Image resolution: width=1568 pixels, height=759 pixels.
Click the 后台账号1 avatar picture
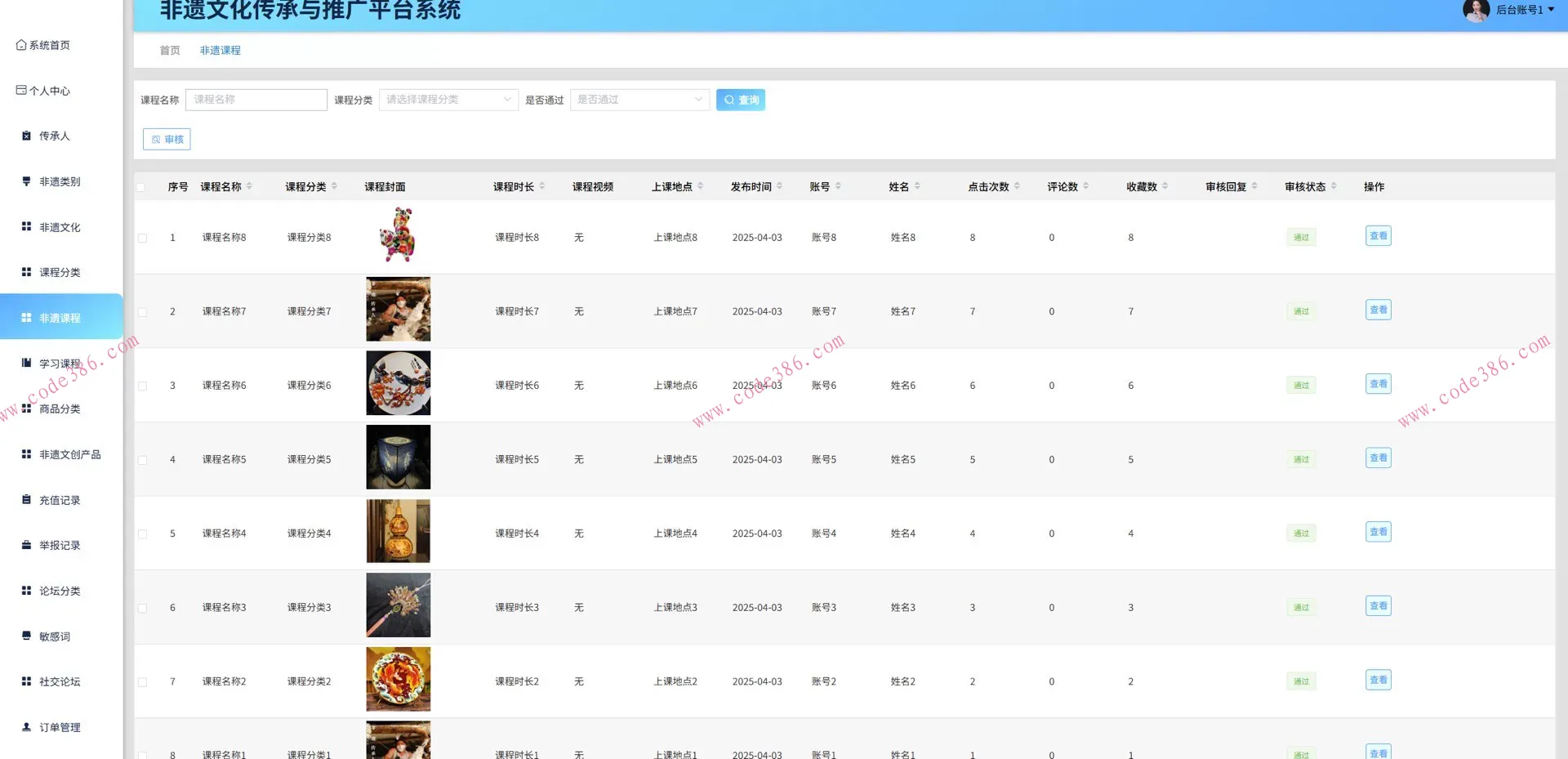(1476, 10)
